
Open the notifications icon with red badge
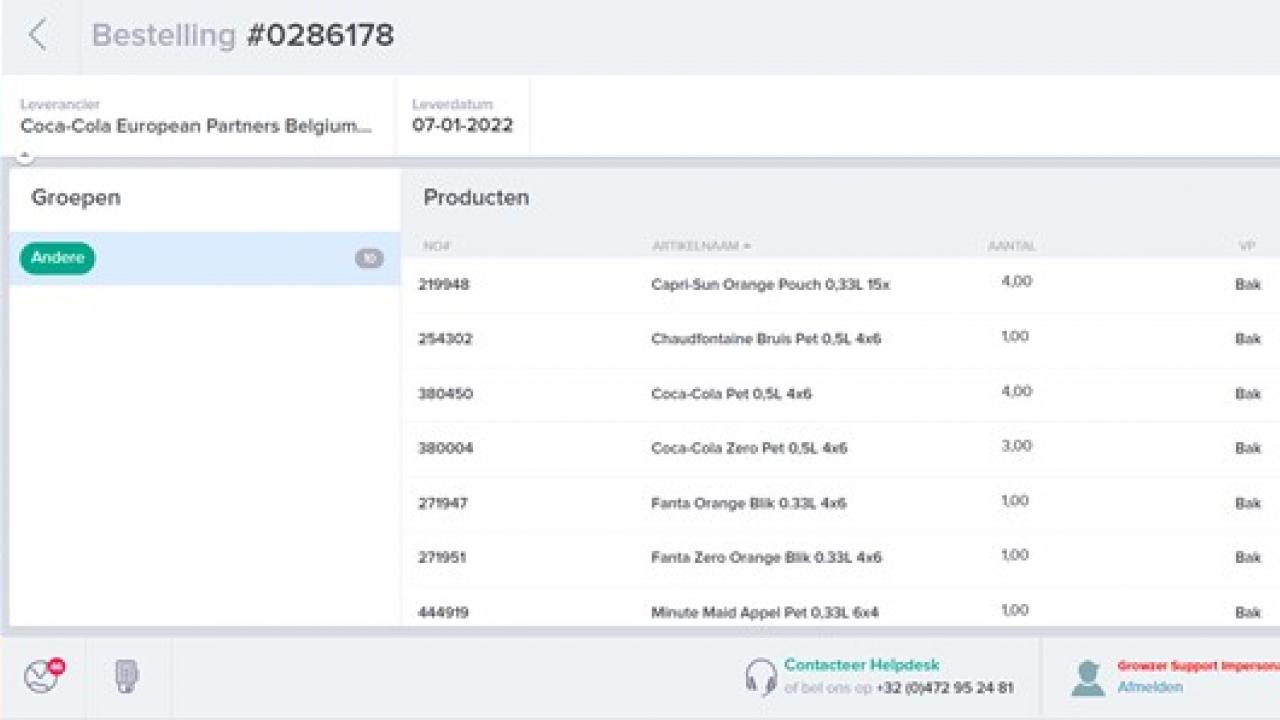(42, 677)
